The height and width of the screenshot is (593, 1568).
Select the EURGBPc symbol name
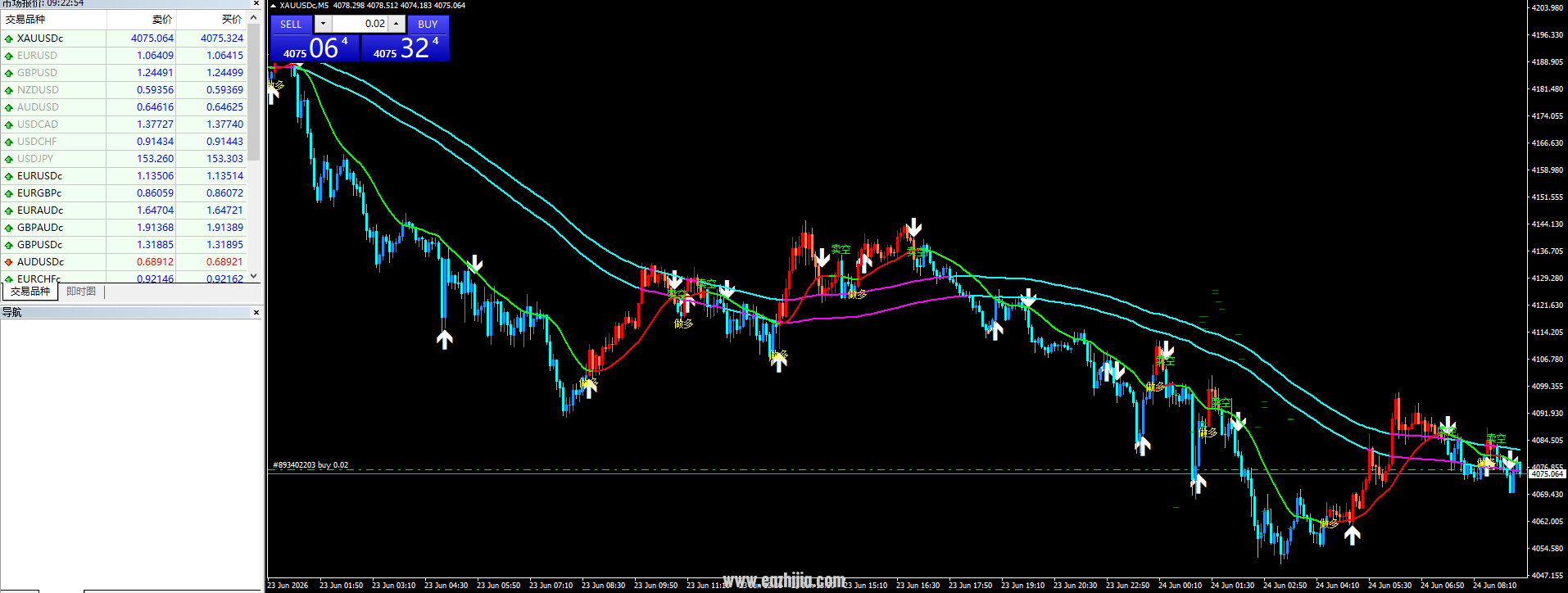pyautogui.click(x=39, y=193)
